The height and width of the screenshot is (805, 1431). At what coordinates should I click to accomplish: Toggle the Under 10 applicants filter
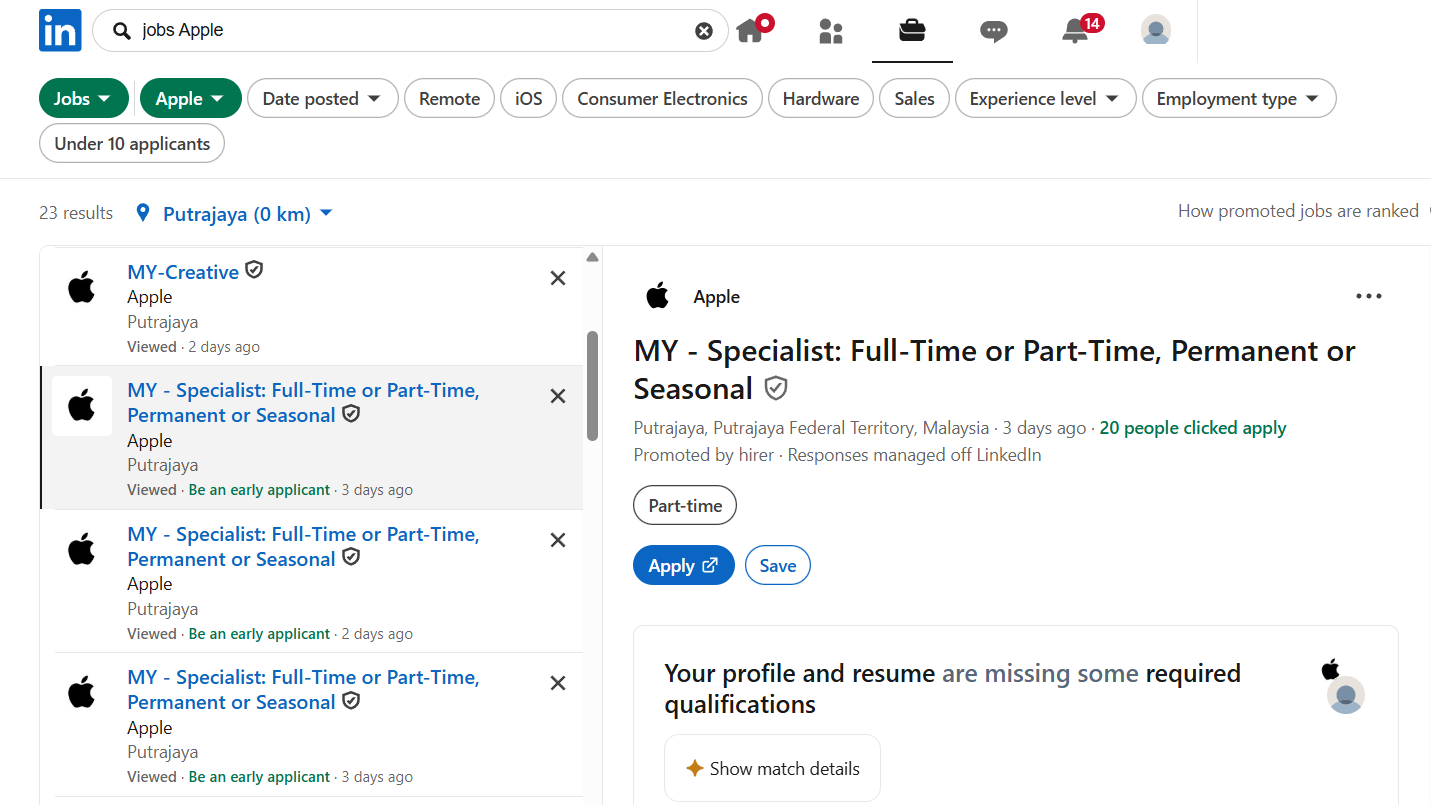(132, 144)
